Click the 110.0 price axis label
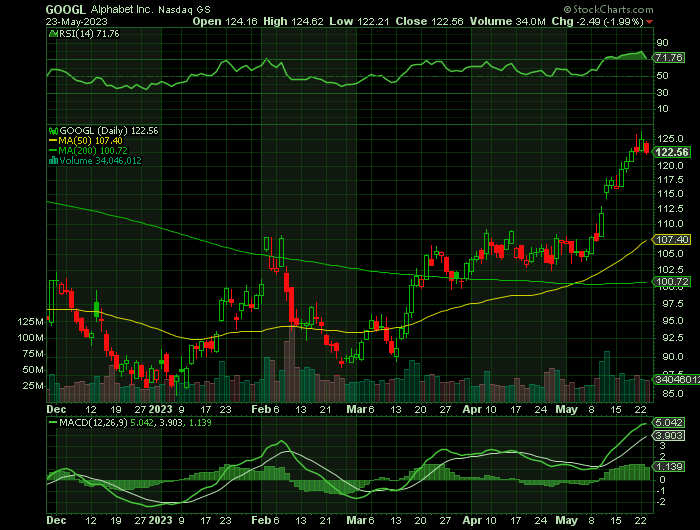 point(670,224)
